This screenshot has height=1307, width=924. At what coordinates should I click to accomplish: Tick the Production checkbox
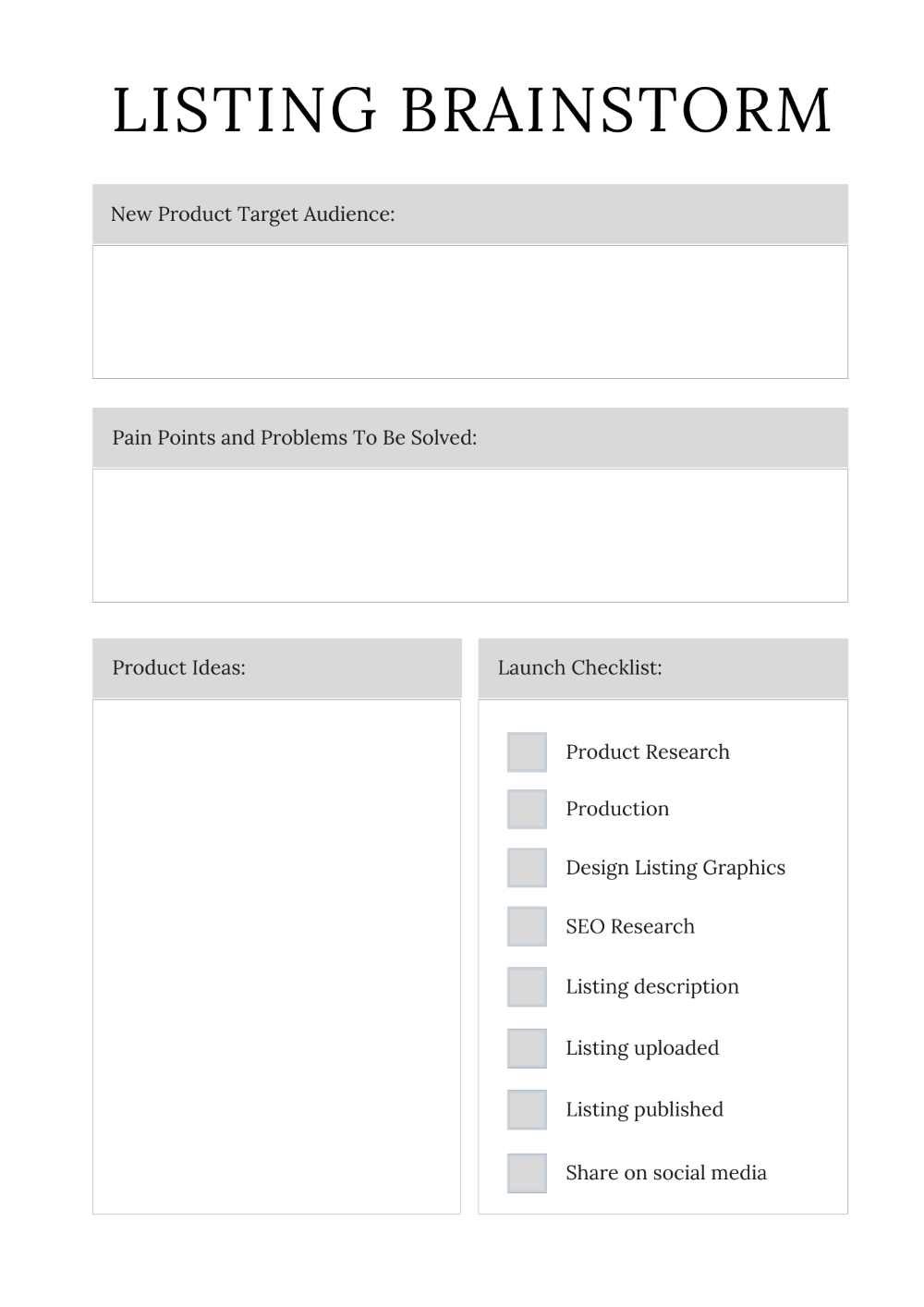click(527, 809)
